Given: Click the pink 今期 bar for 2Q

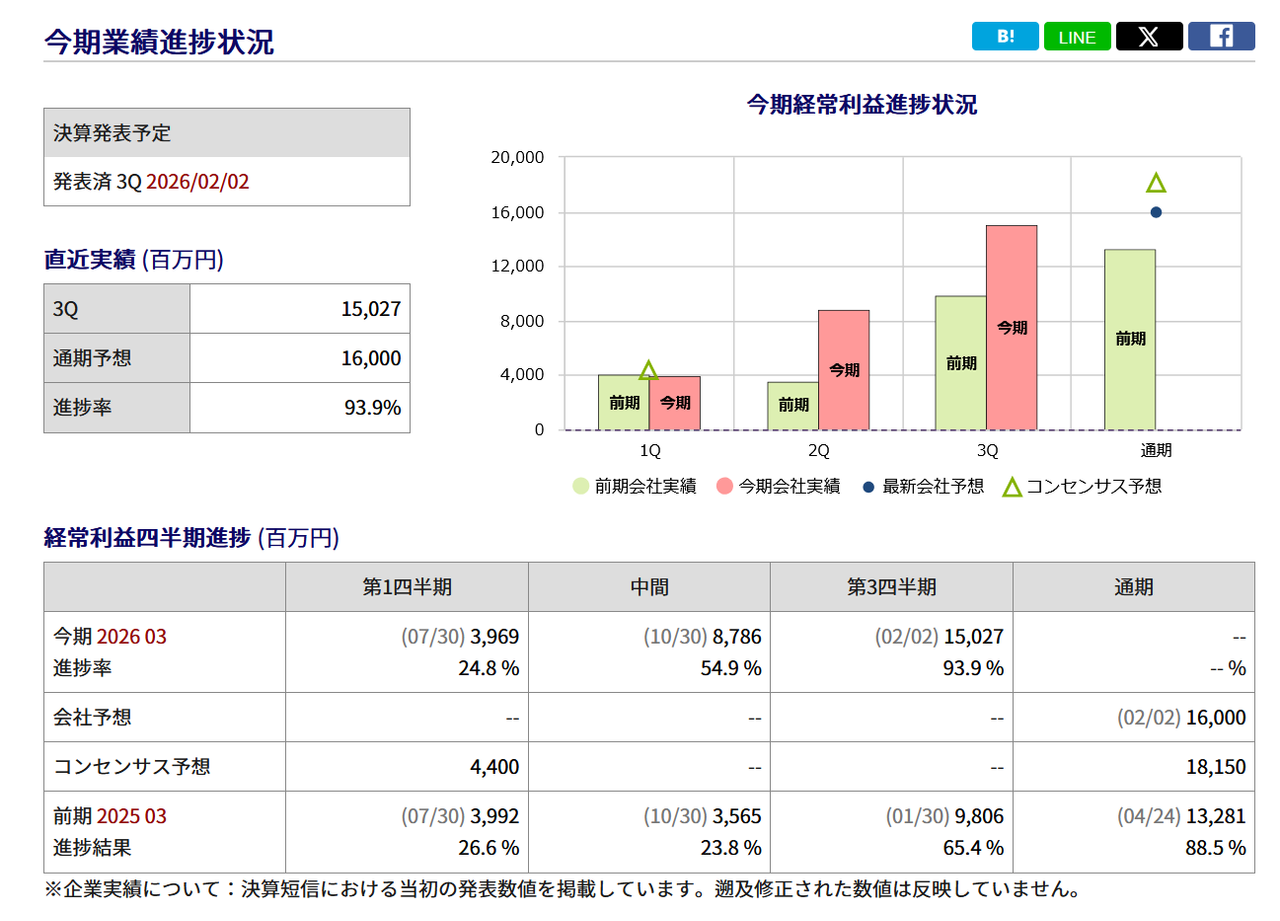Looking at the screenshot, I should (843, 370).
